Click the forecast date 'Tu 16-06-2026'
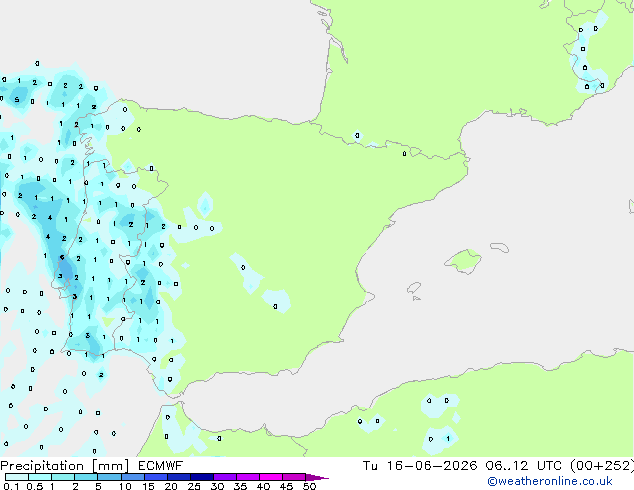Screen dimensions: 634x490 420,466
